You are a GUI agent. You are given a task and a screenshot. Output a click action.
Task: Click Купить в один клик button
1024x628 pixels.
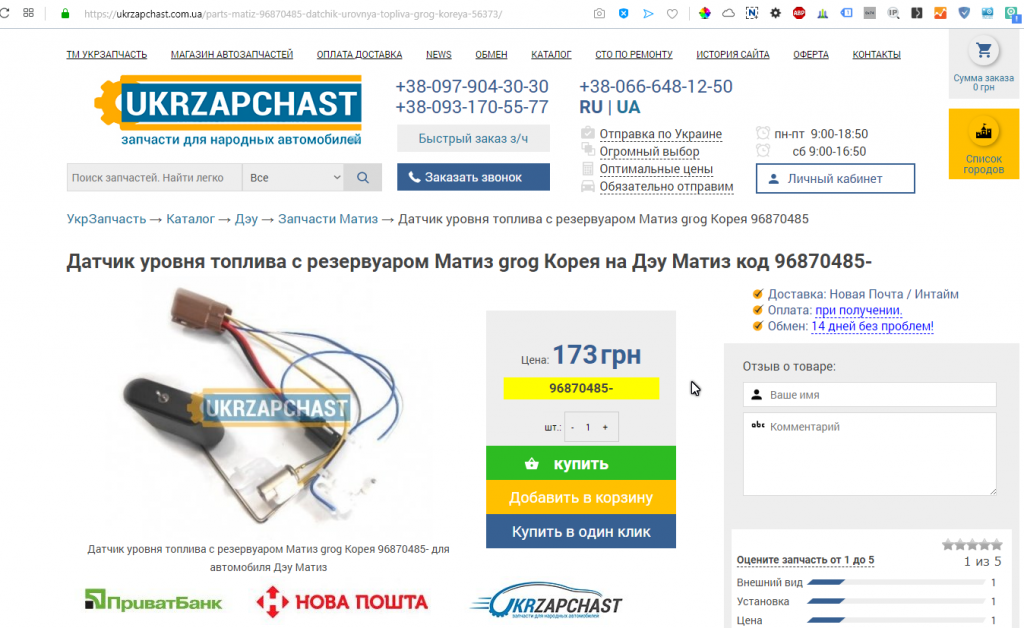coord(581,531)
